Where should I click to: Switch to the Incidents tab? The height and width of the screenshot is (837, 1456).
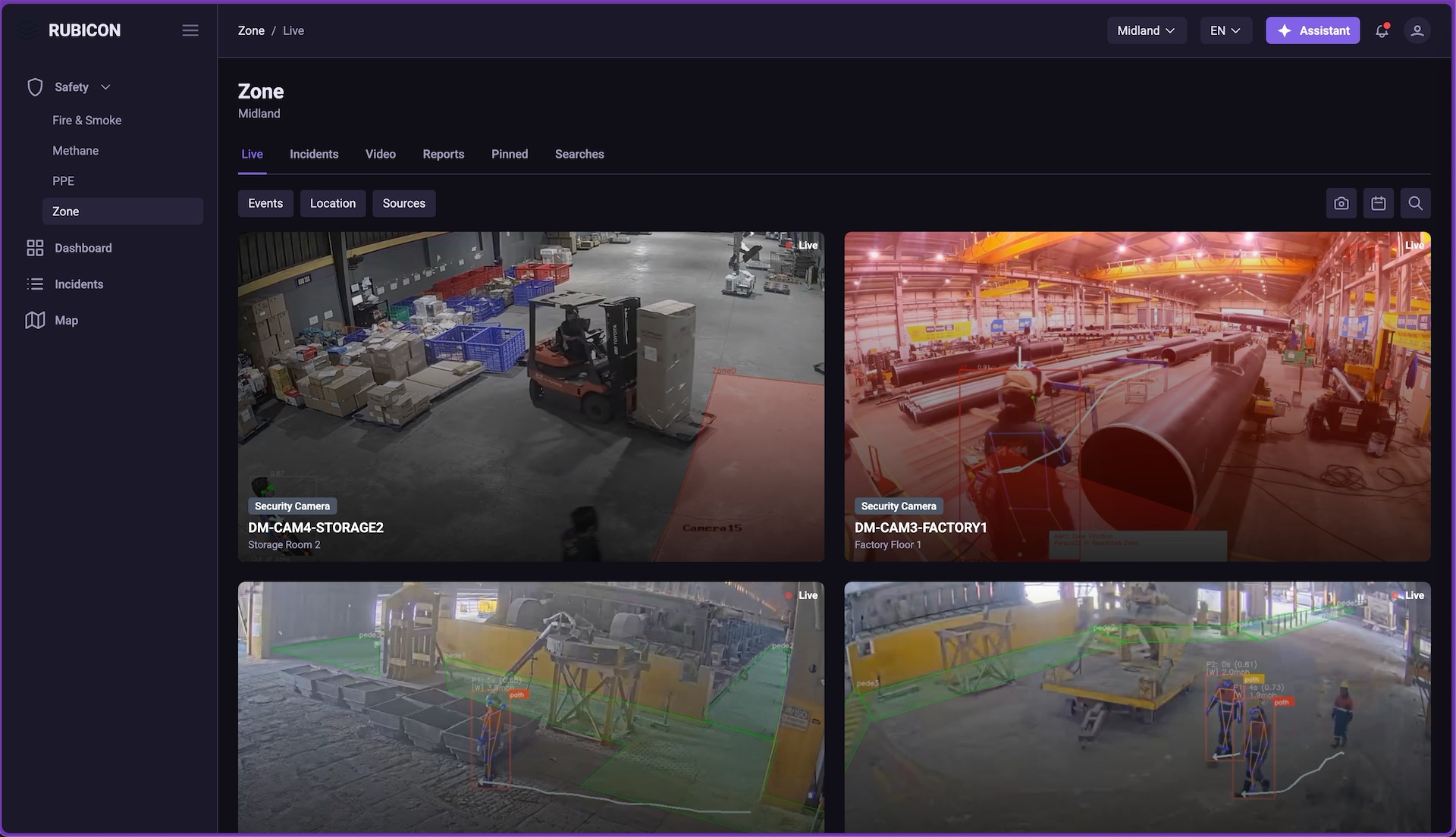(314, 154)
